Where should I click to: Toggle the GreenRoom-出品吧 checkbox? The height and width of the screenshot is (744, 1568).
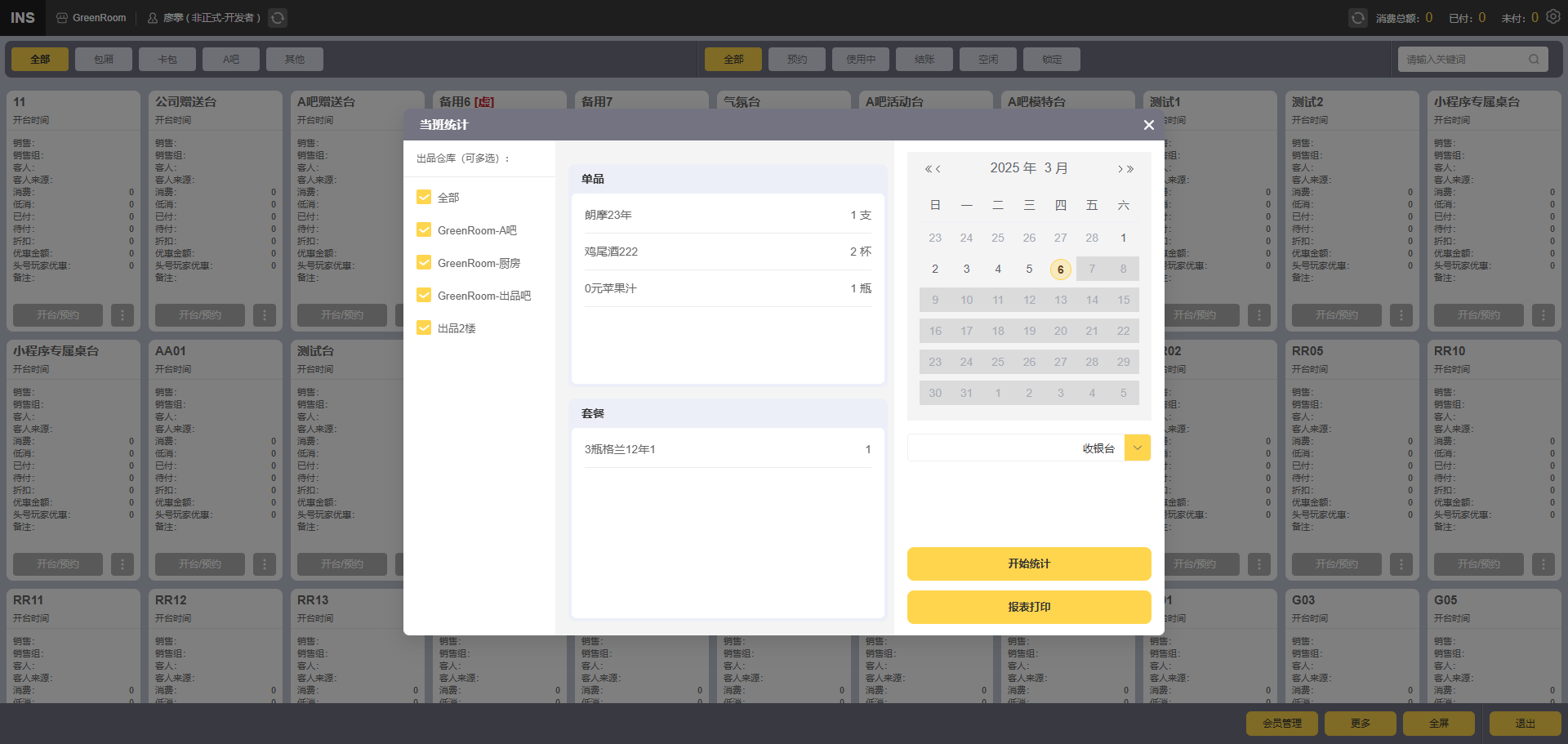point(424,295)
